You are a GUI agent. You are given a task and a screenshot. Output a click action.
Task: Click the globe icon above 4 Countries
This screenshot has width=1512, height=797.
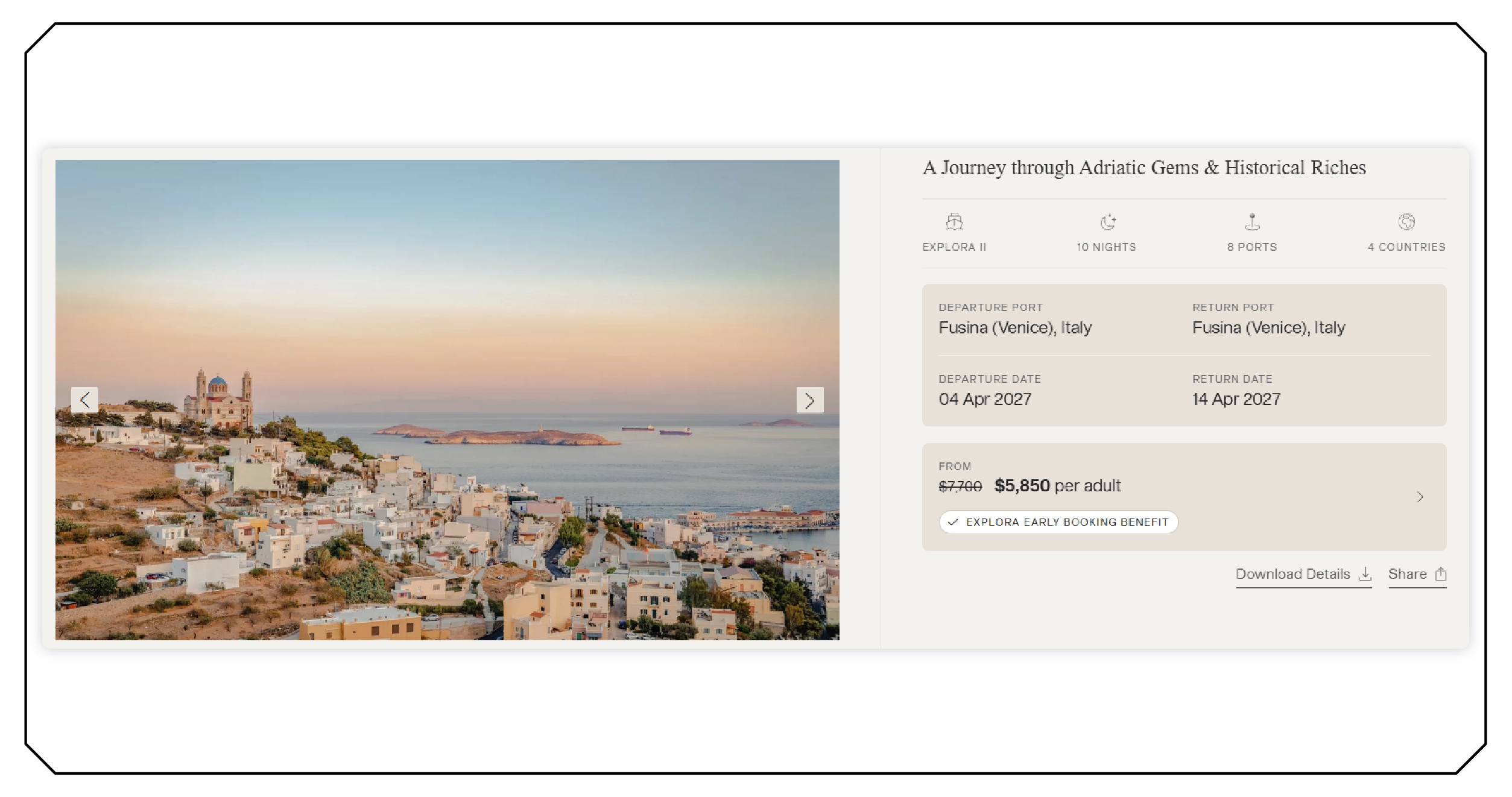[1406, 222]
